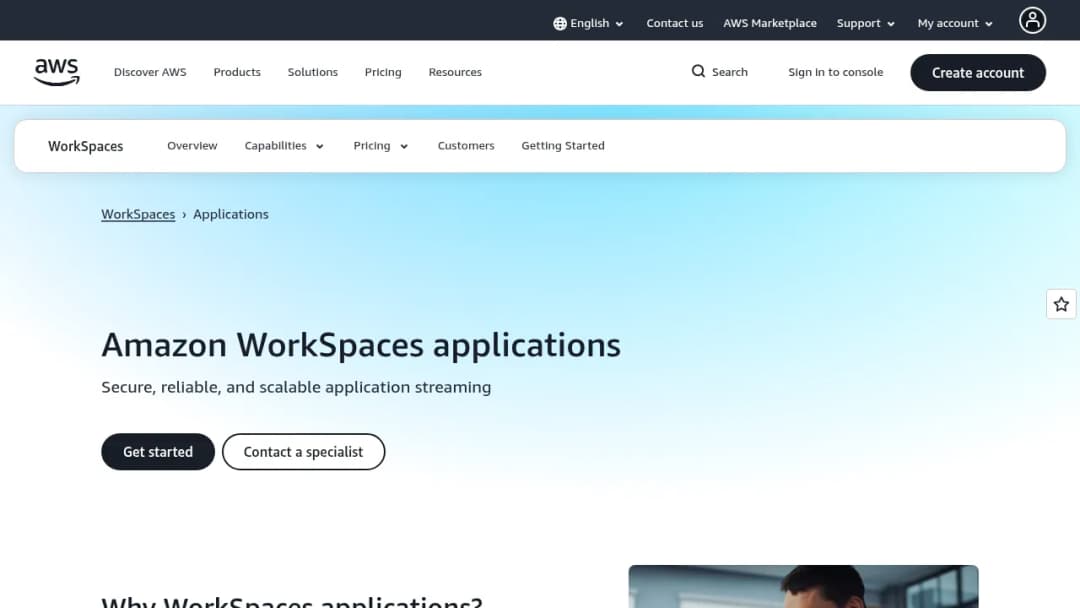Screen dimensions: 1080x608
Task: Click the Search field label
Action: pyautogui.click(x=729, y=72)
